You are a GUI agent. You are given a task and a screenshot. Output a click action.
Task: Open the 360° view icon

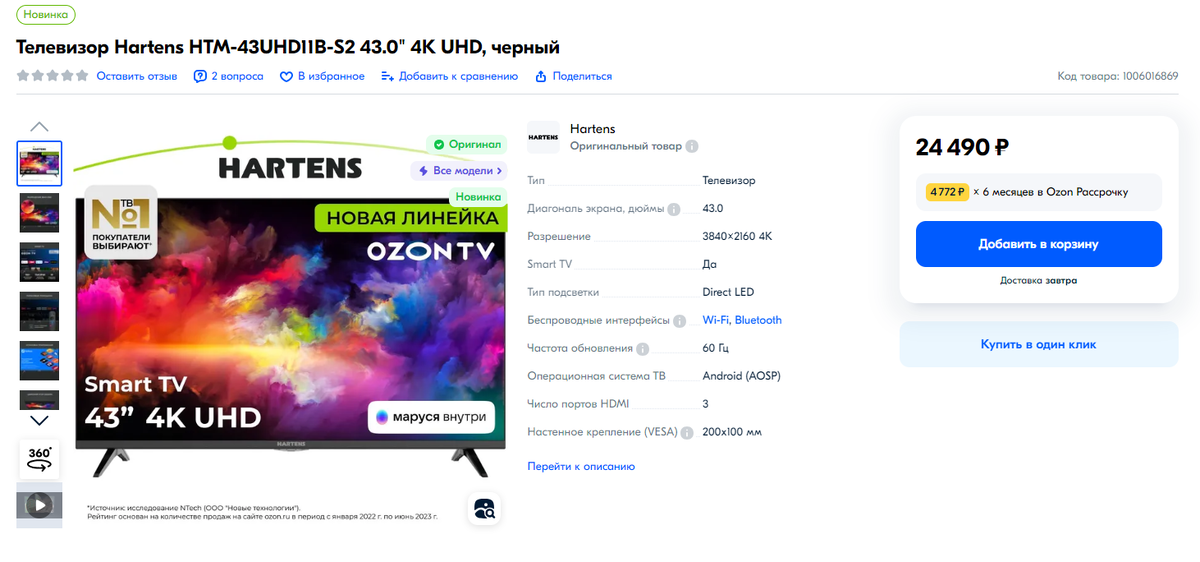click(x=39, y=457)
